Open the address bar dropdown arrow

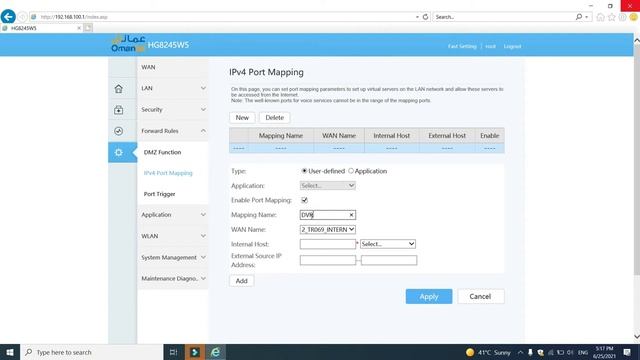(417, 17)
